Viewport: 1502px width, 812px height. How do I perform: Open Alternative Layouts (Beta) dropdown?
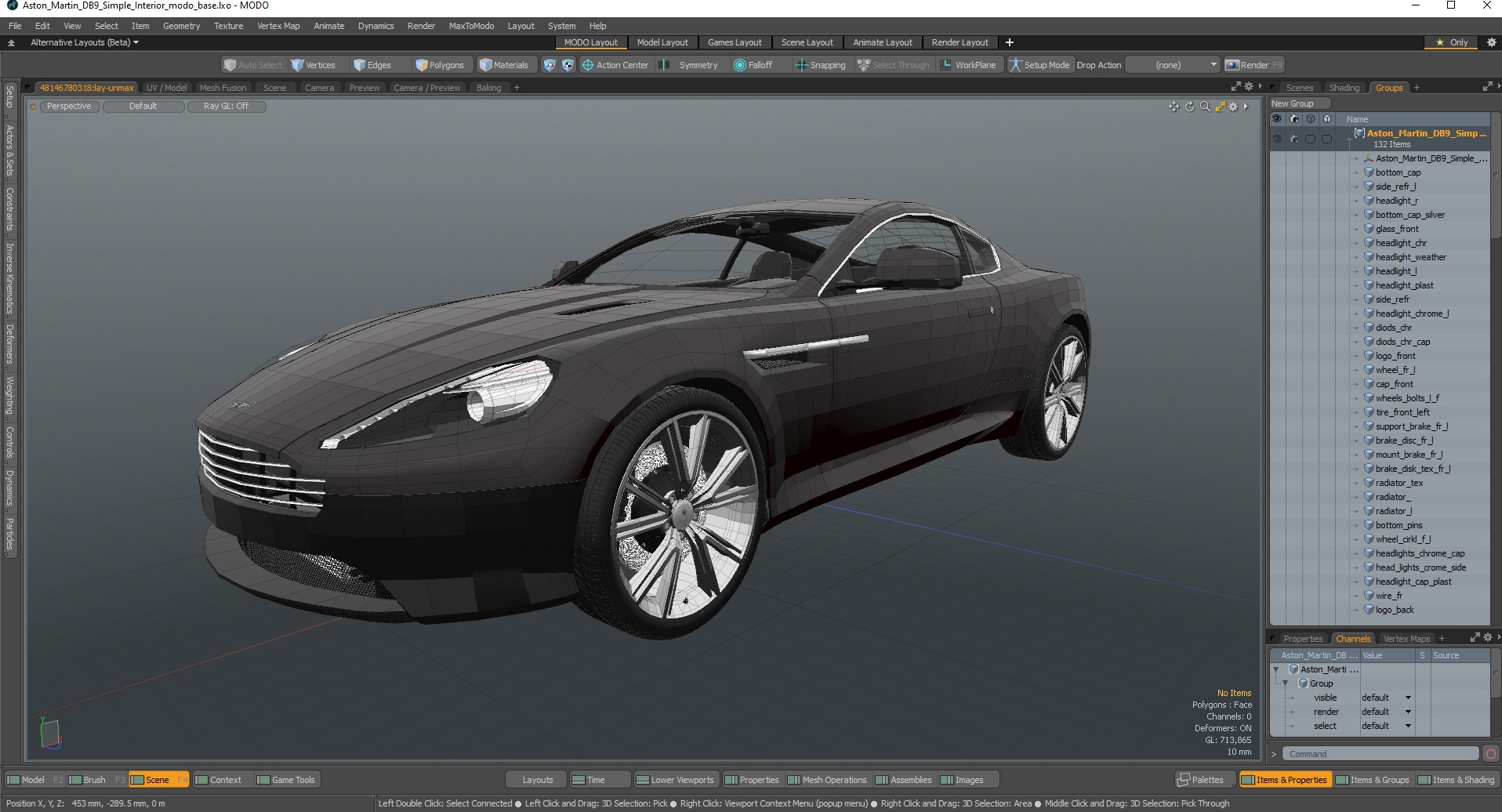click(x=85, y=42)
